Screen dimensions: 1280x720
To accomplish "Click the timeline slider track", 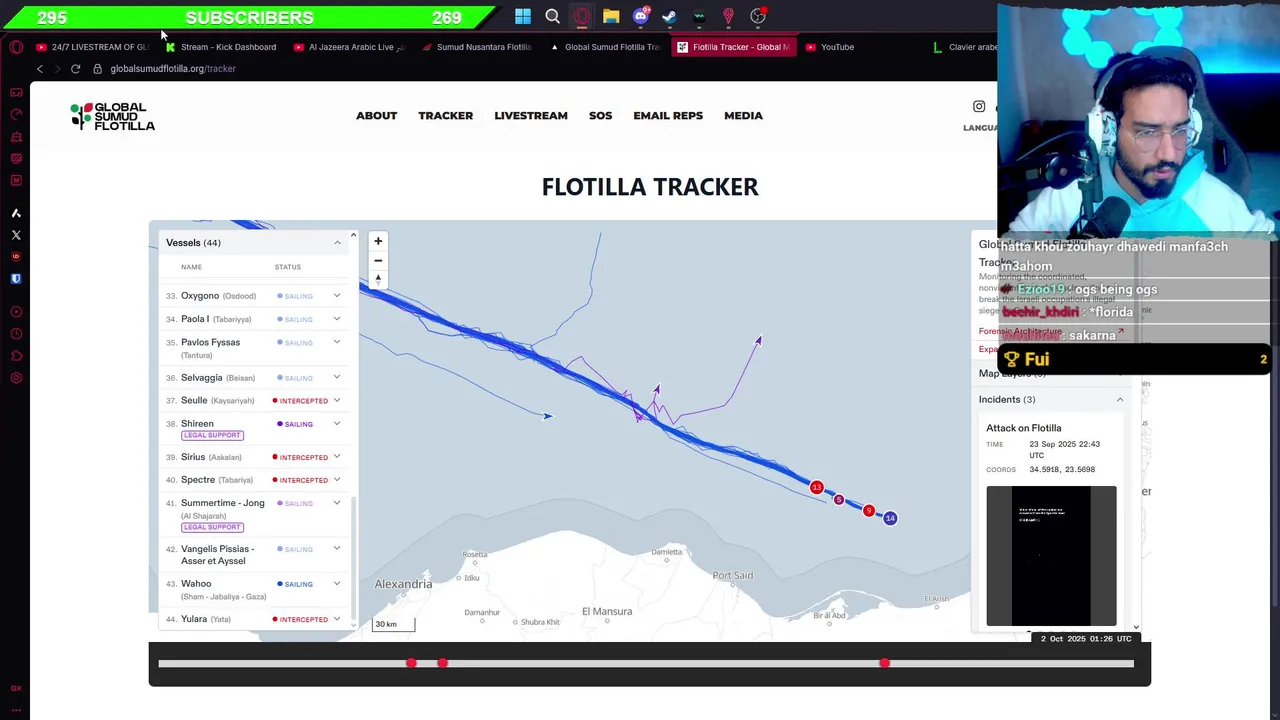I will pyautogui.click(x=646, y=663).
